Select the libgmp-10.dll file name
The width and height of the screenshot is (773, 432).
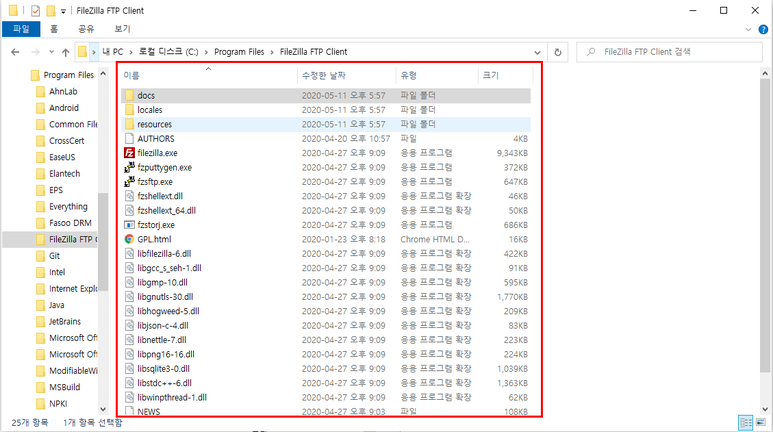[162, 283]
